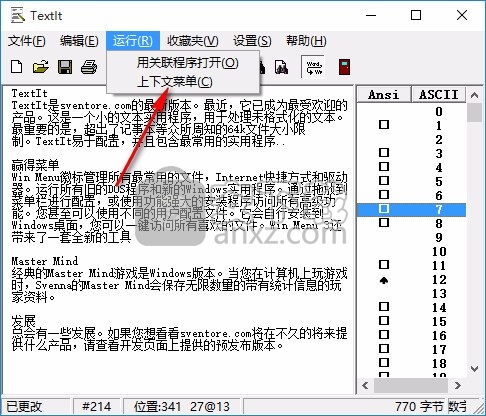This screenshot has height=416, width=486.
Task: Open the 帮助(H) menu
Action: [x=306, y=41]
